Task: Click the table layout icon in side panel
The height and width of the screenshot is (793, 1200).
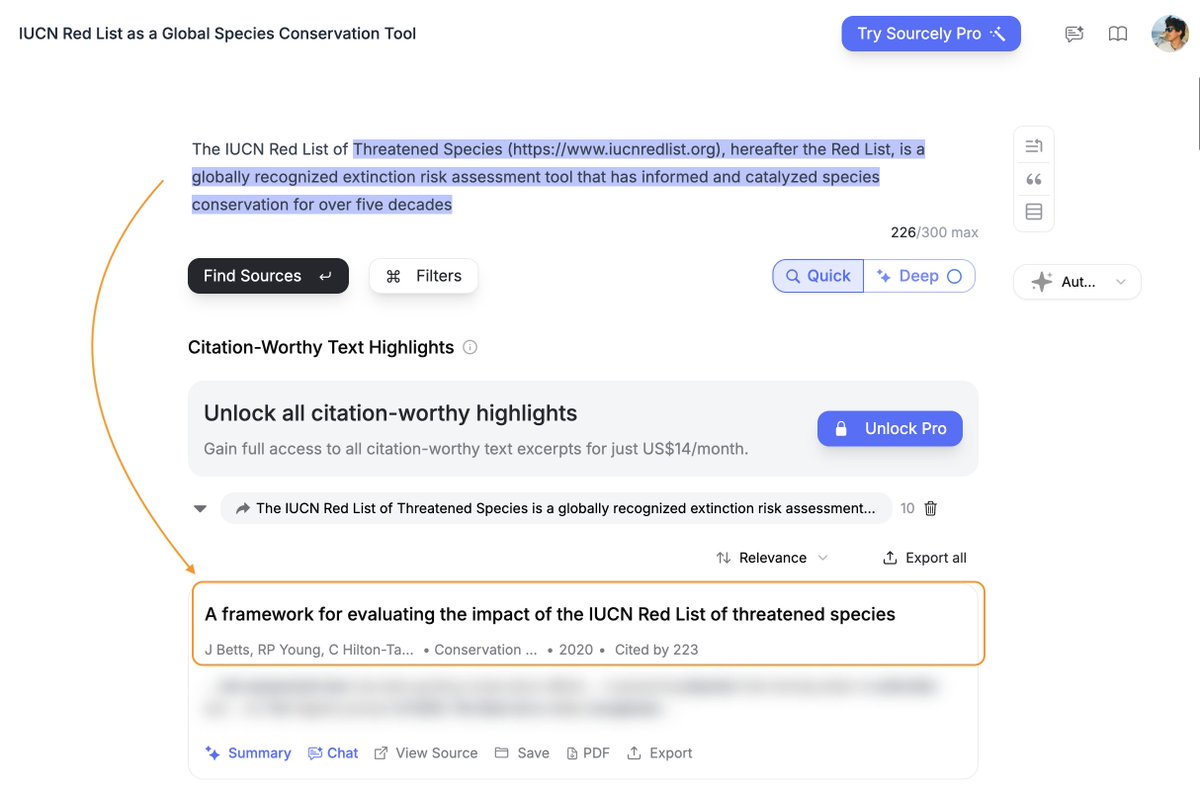Action: 1034,212
